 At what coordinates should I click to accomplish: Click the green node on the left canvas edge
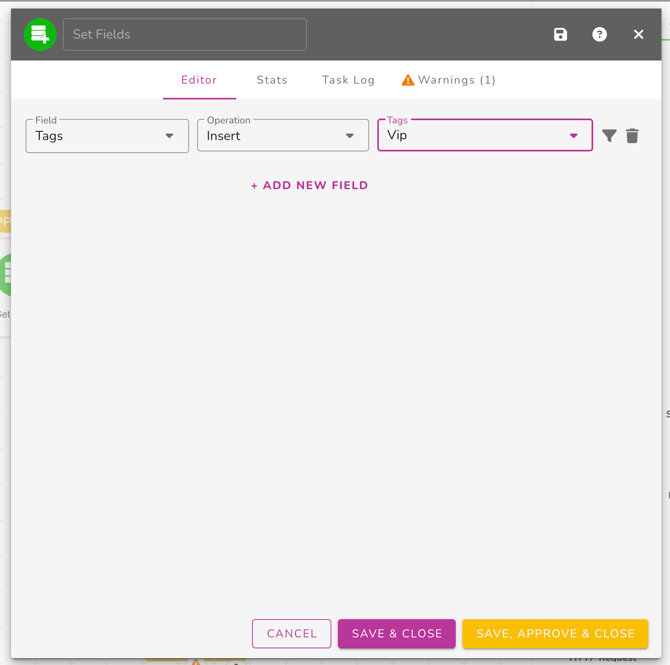pos(5,274)
